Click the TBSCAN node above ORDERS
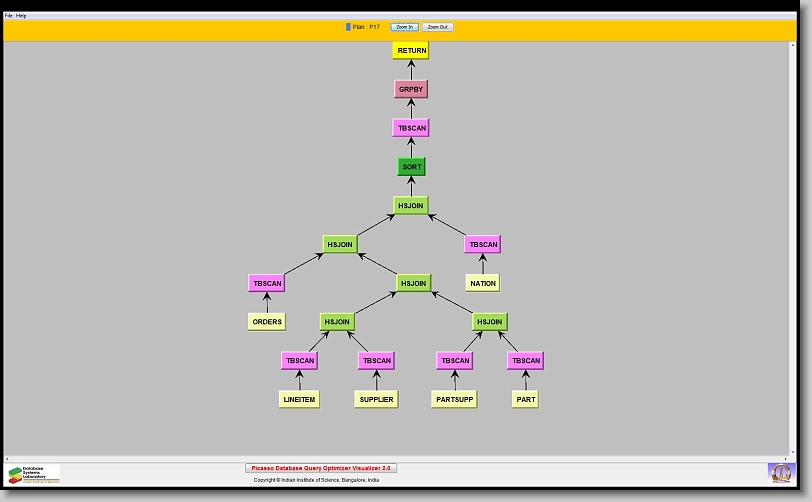The height and width of the screenshot is (502, 812). click(x=267, y=283)
